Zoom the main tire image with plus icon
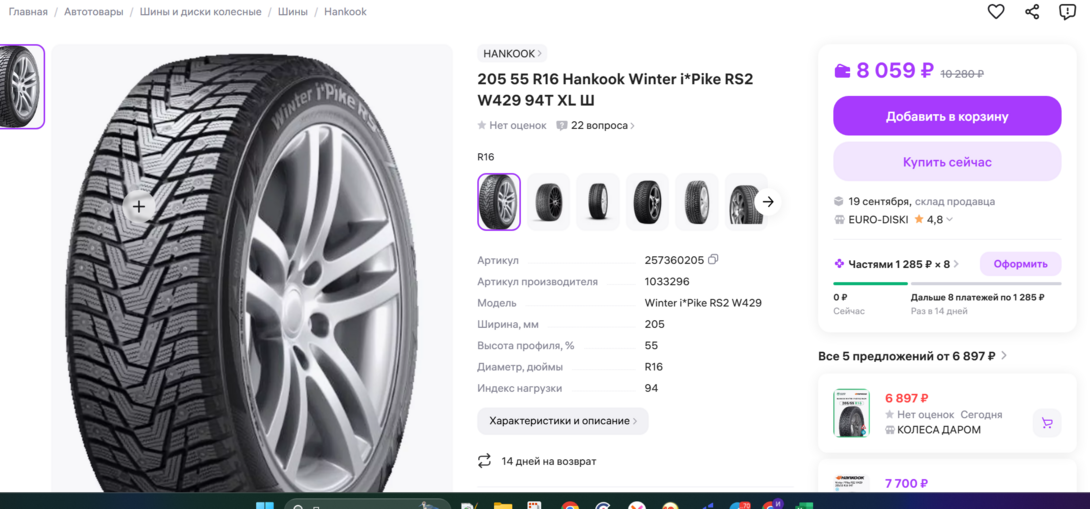The image size is (1090, 509). pyautogui.click(x=139, y=207)
